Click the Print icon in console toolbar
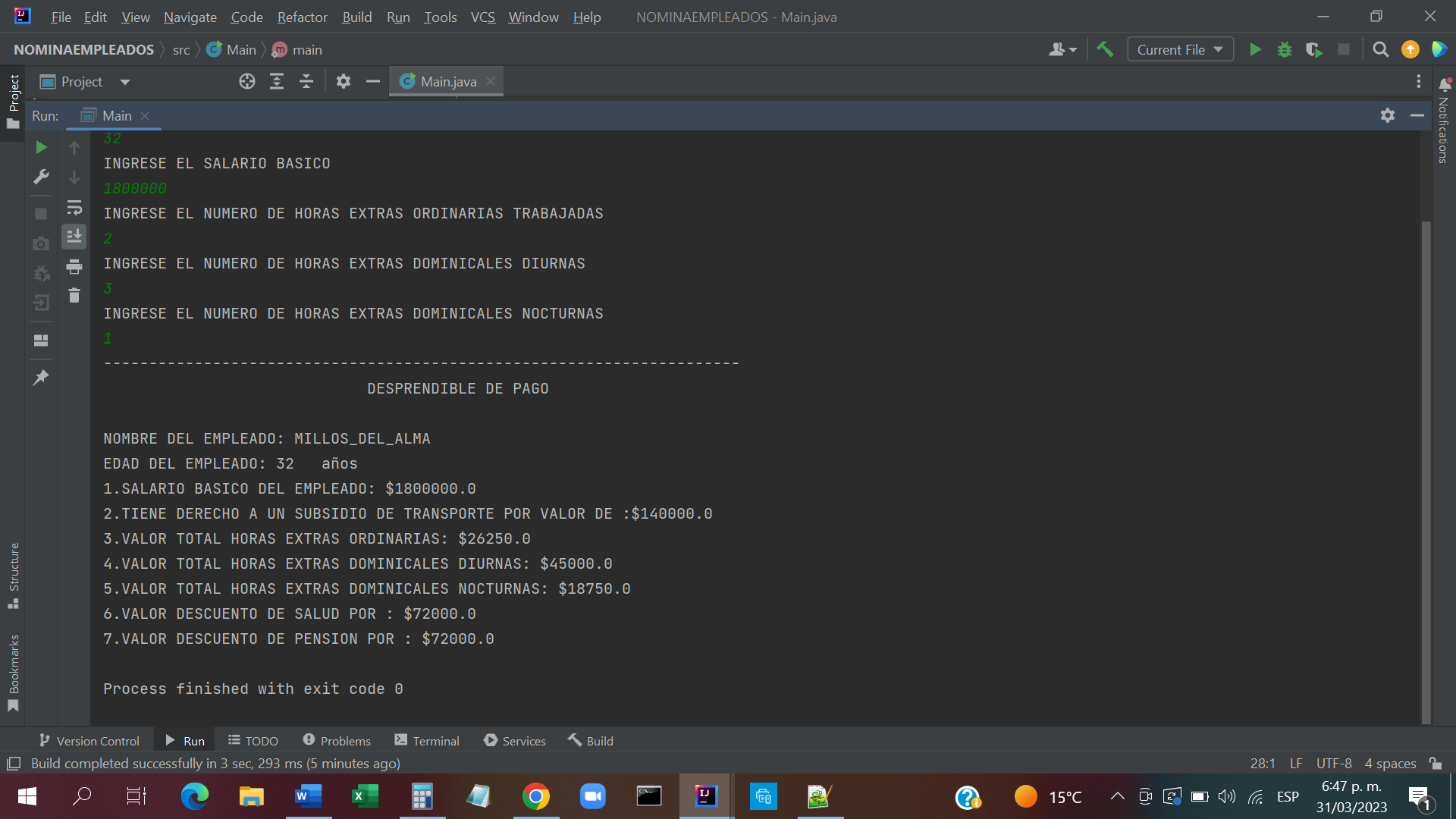The width and height of the screenshot is (1456, 819). [74, 267]
